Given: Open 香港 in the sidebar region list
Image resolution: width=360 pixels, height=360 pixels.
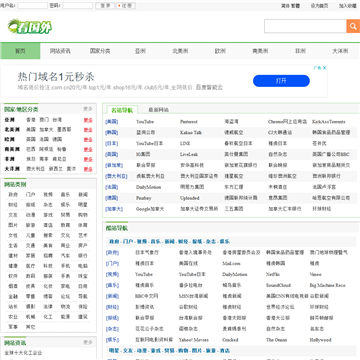Looking at the screenshot, I should 31,120.
